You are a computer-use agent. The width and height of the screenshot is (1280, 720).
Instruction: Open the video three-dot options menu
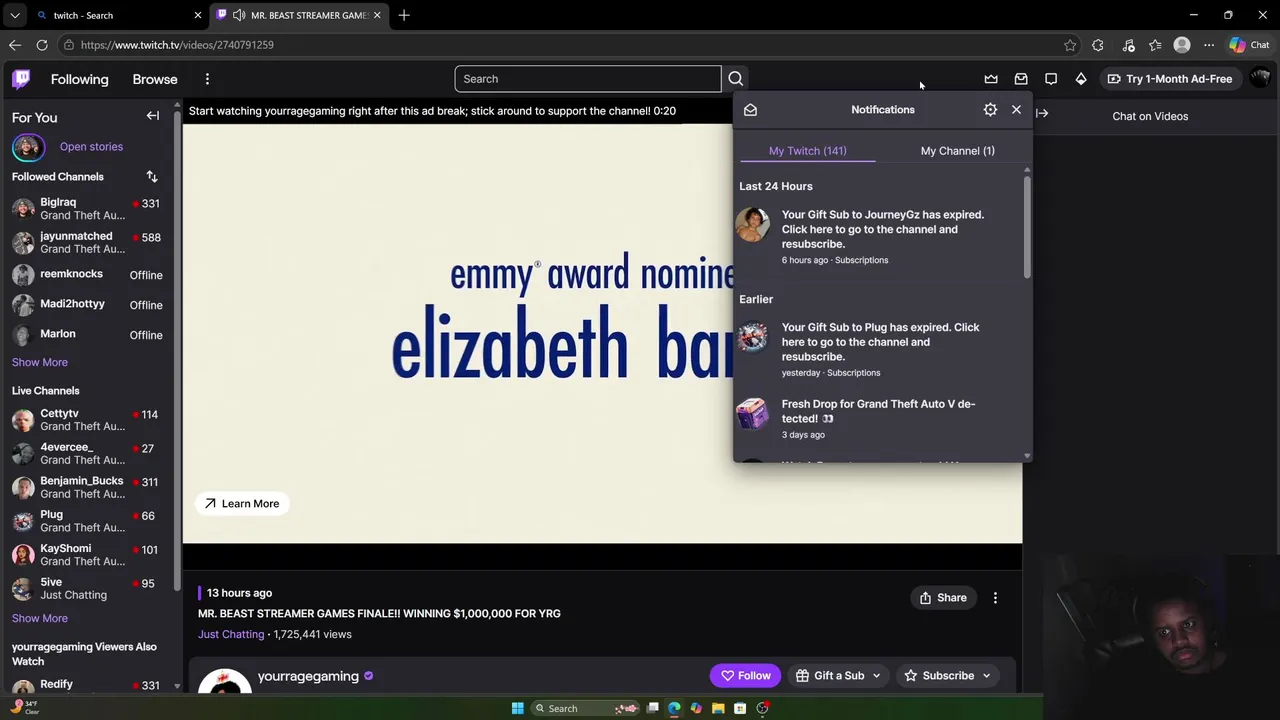click(x=995, y=598)
